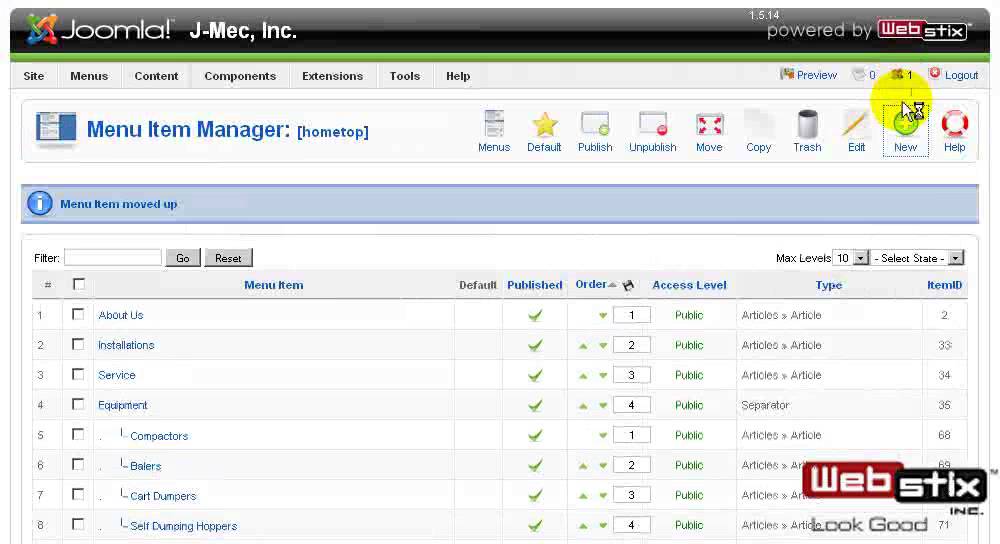Open the Installations menu item link
The image size is (1000, 544).
tap(126, 345)
